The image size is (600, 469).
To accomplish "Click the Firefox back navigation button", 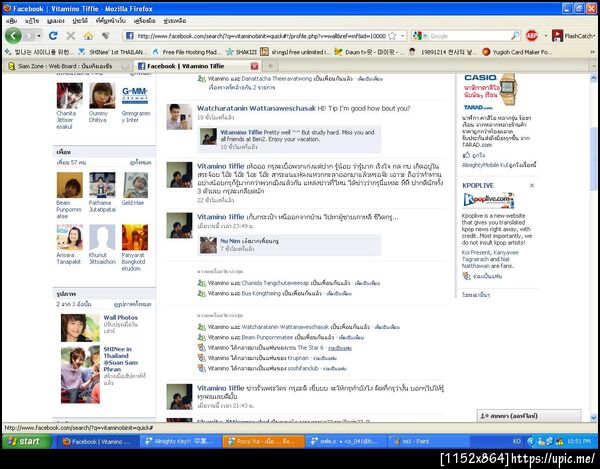I will [x=13, y=36].
